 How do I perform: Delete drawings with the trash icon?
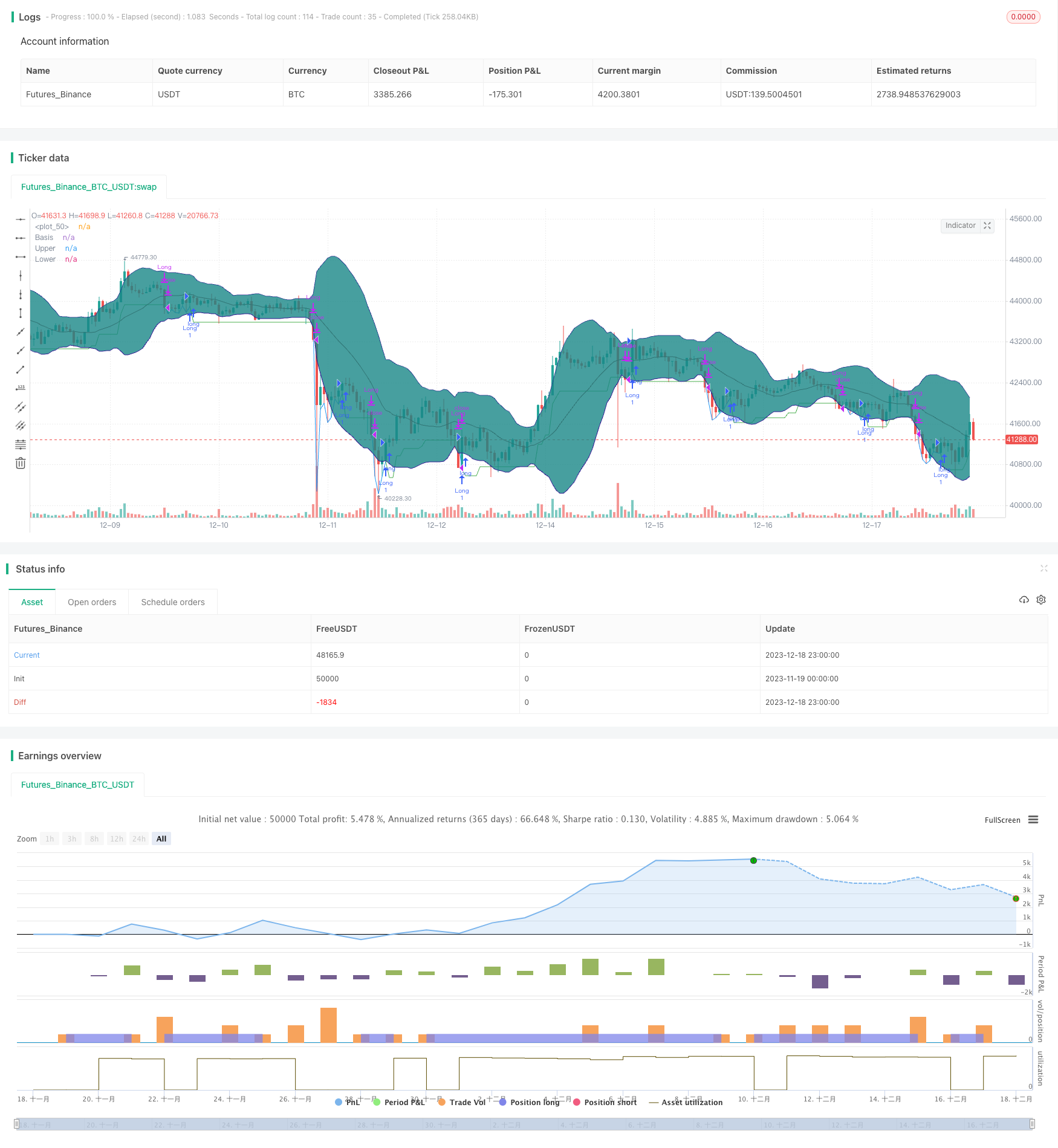(21, 463)
